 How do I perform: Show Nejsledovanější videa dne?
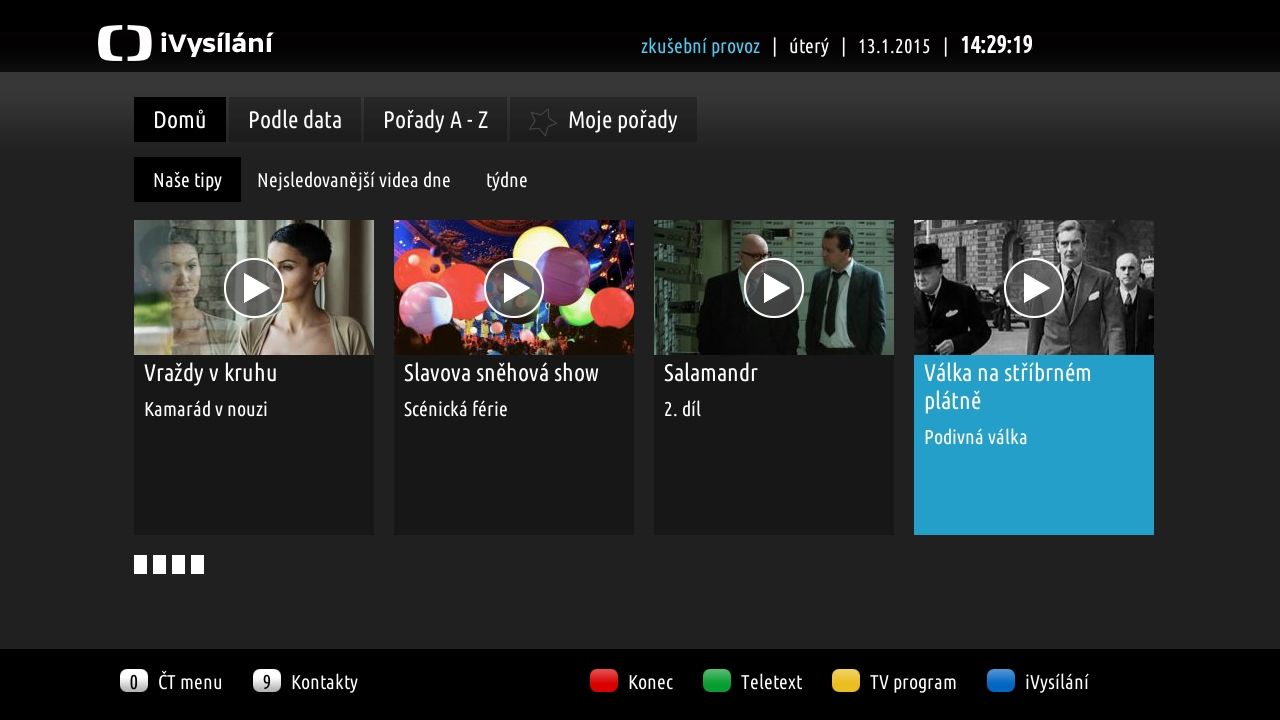click(353, 180)
